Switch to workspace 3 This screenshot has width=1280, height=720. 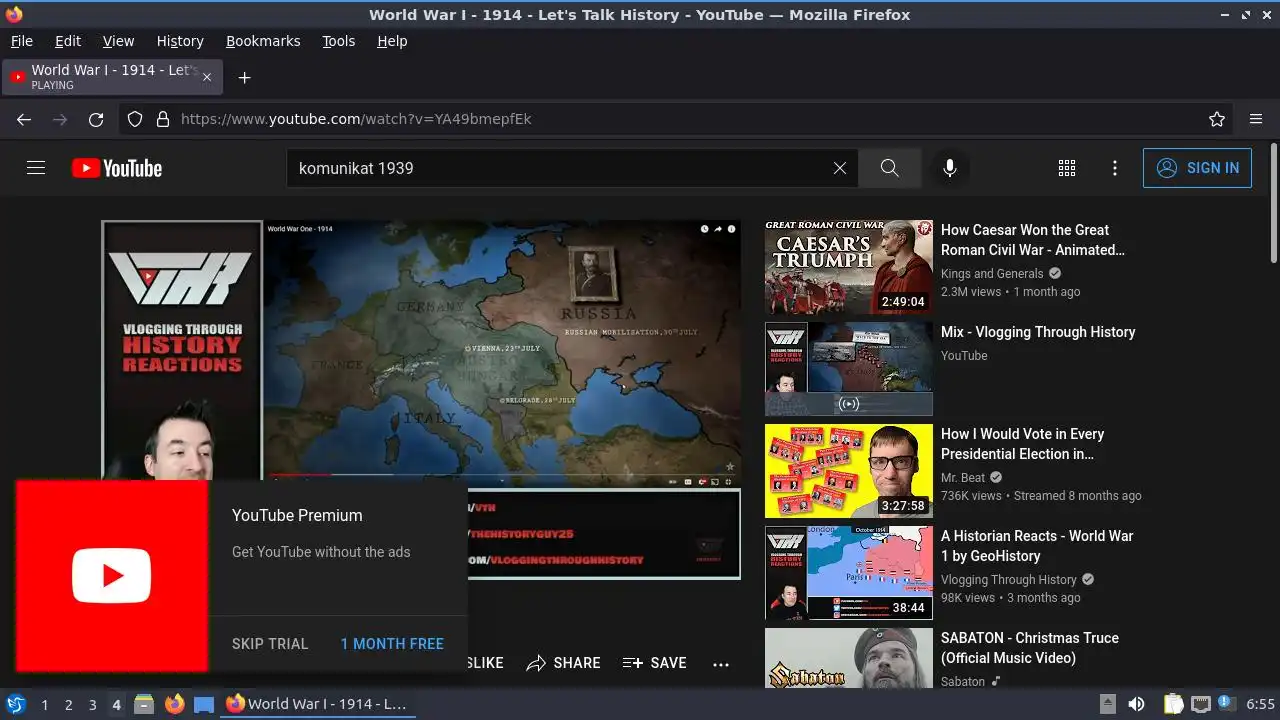point(92,704)
